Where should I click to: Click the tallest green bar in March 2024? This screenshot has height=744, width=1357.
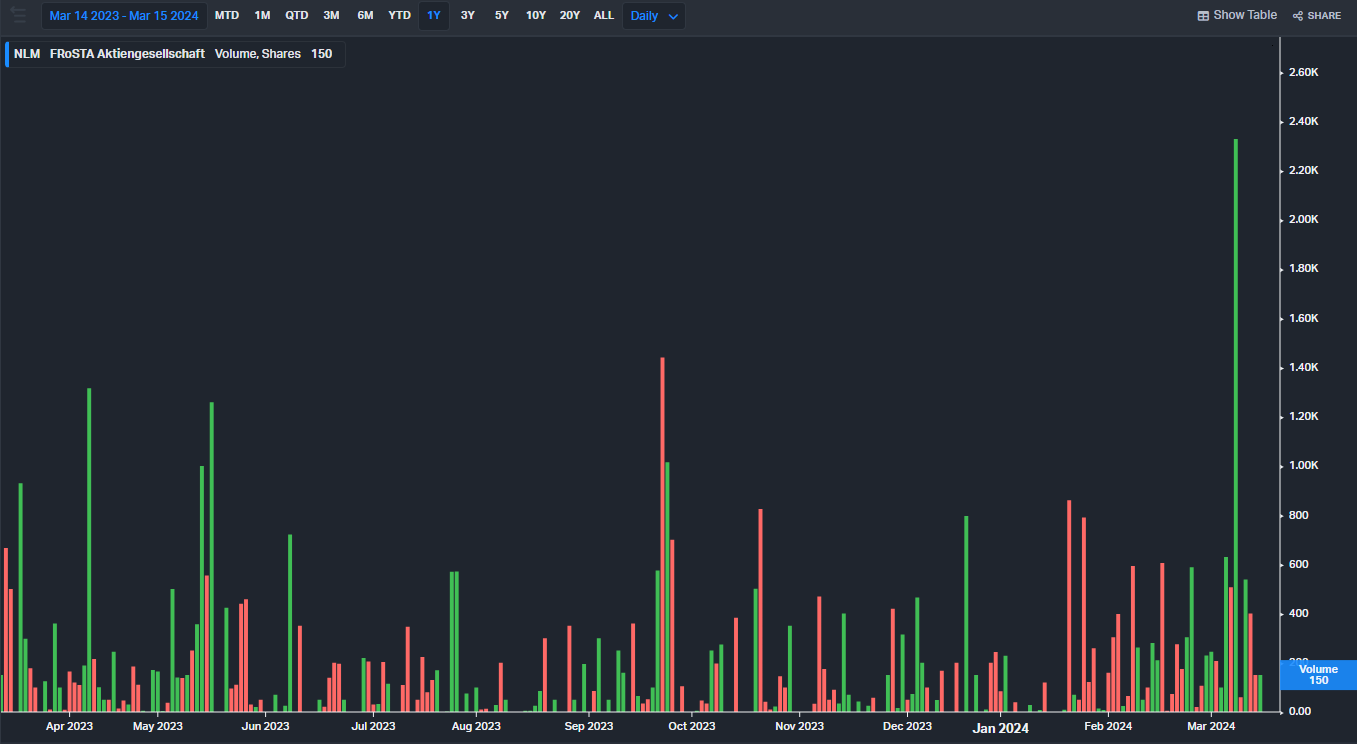point(1236,425)
